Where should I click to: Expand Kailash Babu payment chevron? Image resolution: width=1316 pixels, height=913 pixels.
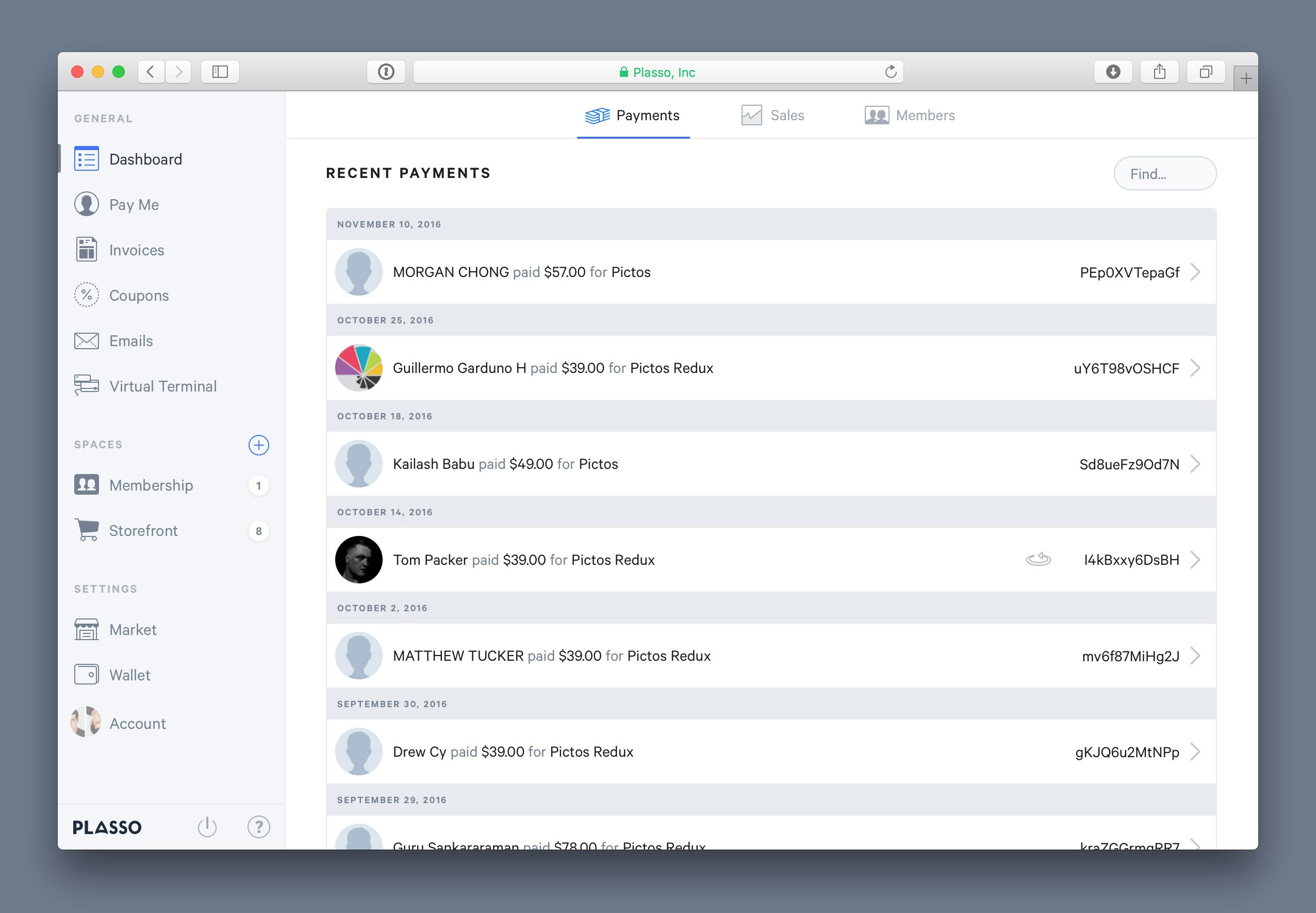click(1195, 463)
